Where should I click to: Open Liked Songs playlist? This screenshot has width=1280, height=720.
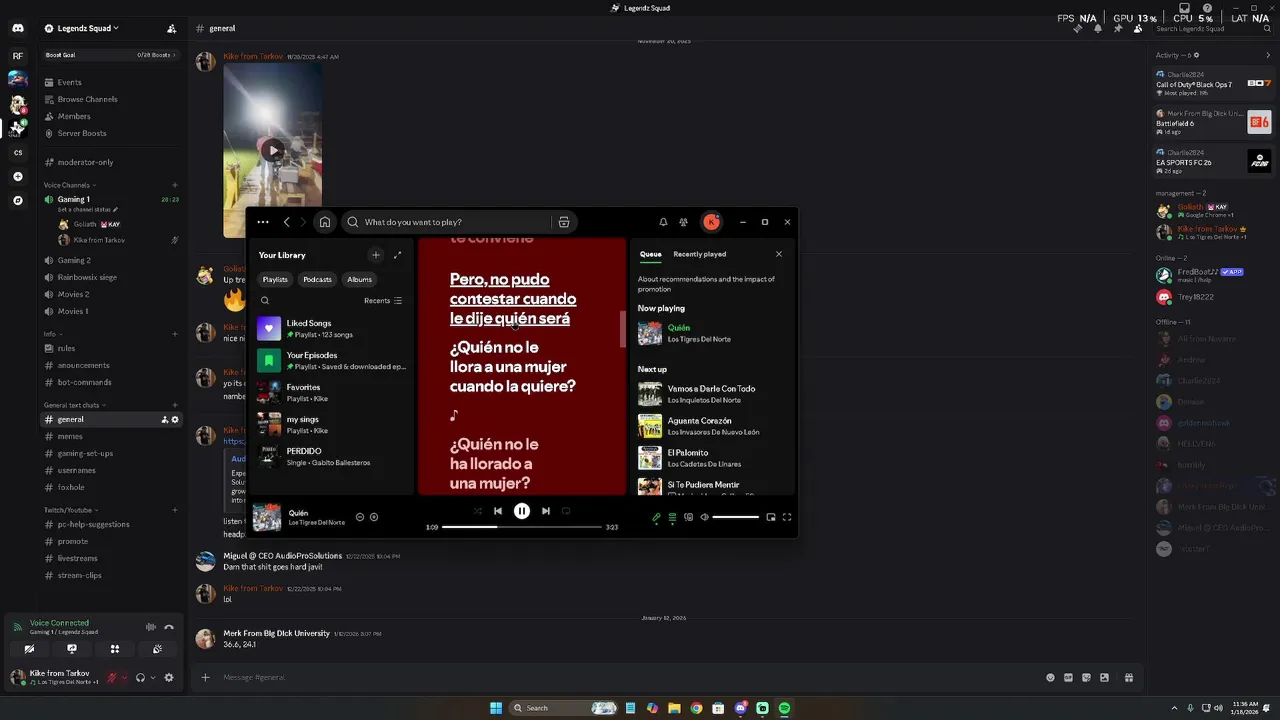(x=333, y=329)
